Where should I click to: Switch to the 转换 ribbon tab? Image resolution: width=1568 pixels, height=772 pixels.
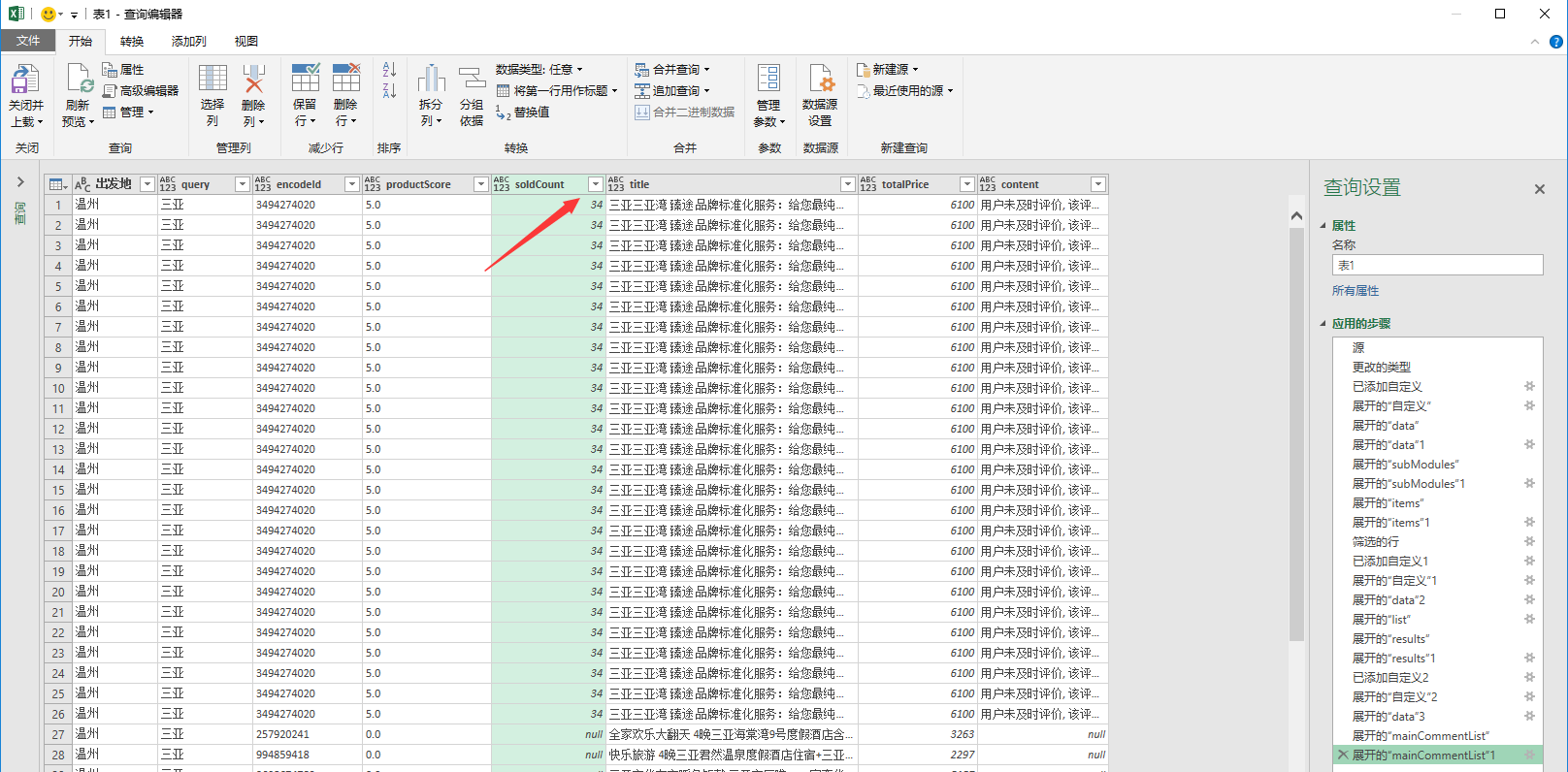132,42
